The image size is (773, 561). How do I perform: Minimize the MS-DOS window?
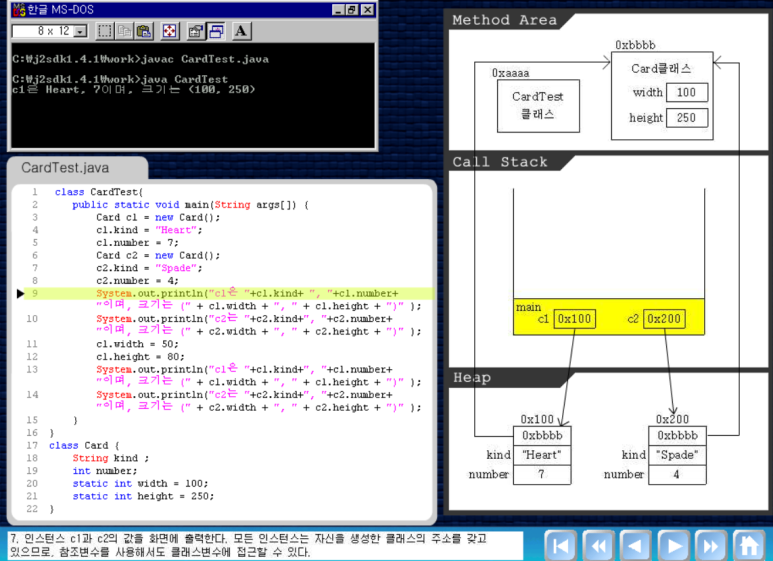[338, 10]
